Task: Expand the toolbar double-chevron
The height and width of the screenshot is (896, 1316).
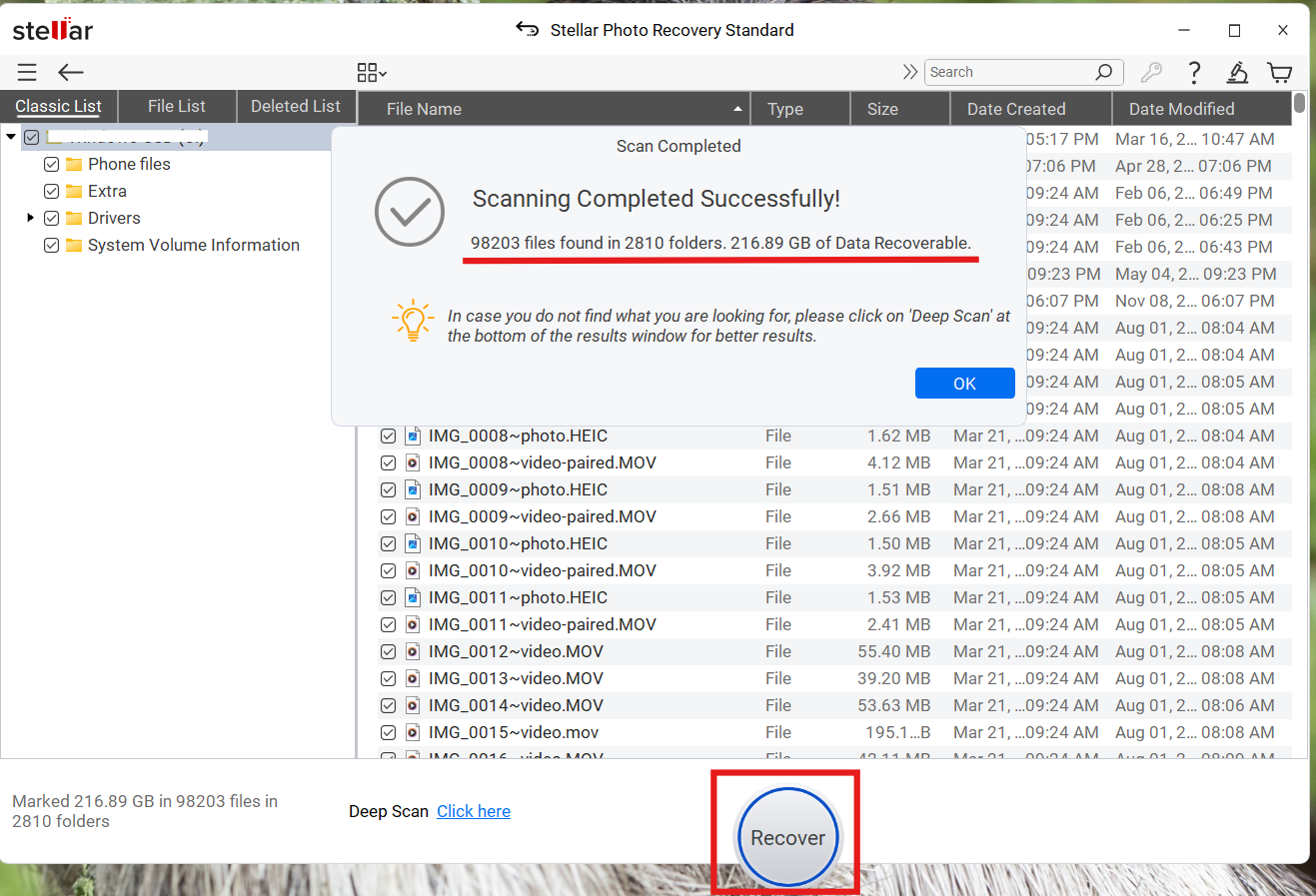Action: click(909, 72)
